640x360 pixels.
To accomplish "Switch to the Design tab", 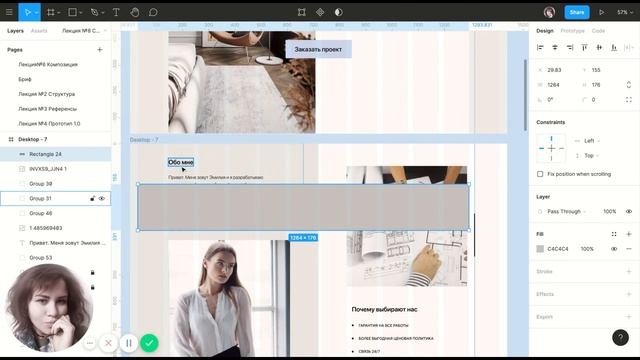I will coord(545,31).
